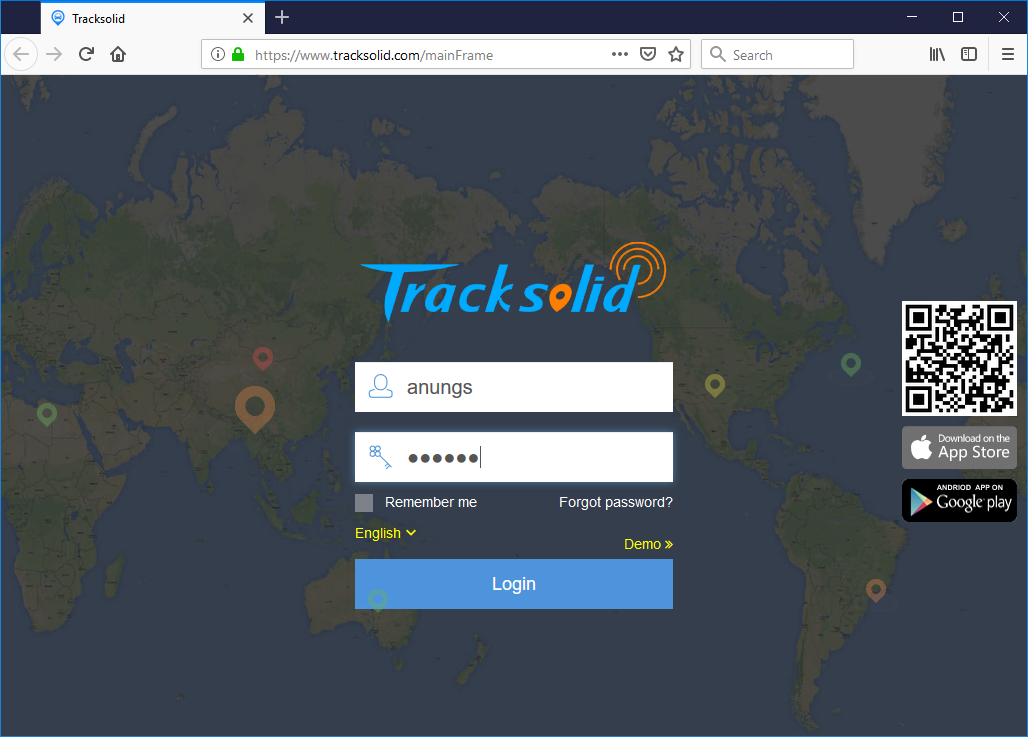
Task: Open the page actions menu (three dots) in address bar
Action: coord(619,54)
